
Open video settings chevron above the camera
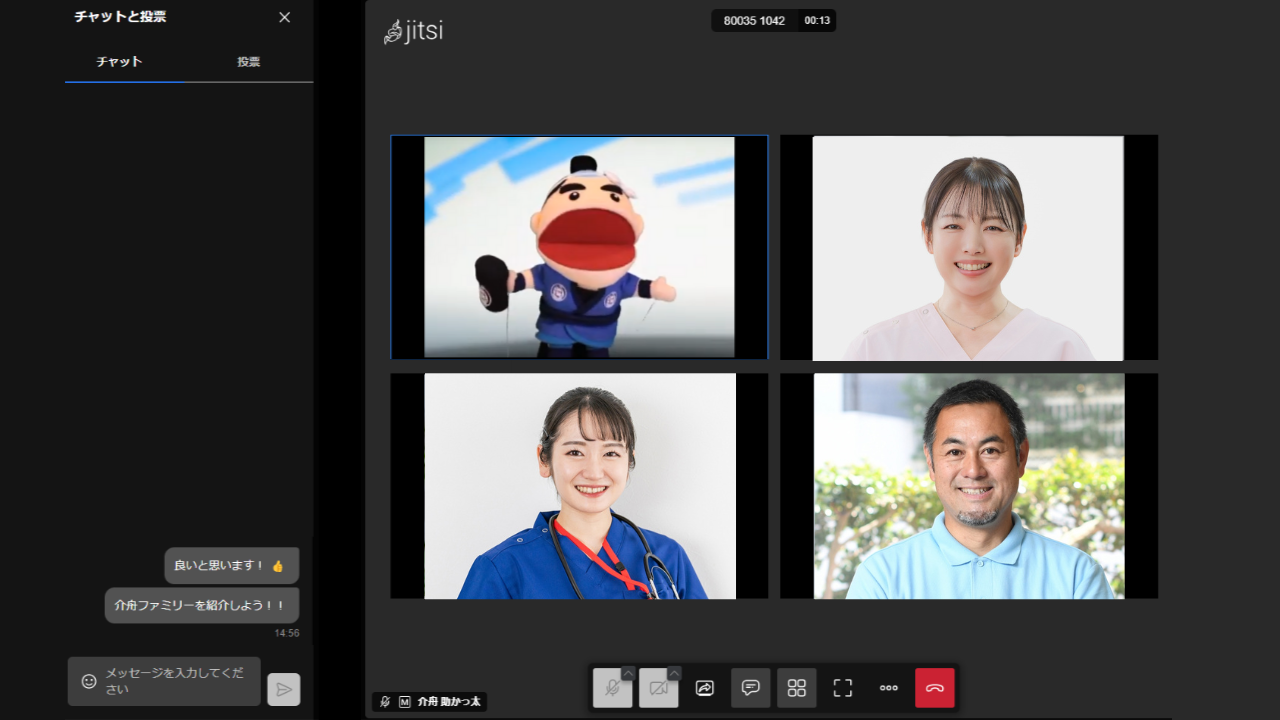tap(673, 674)
